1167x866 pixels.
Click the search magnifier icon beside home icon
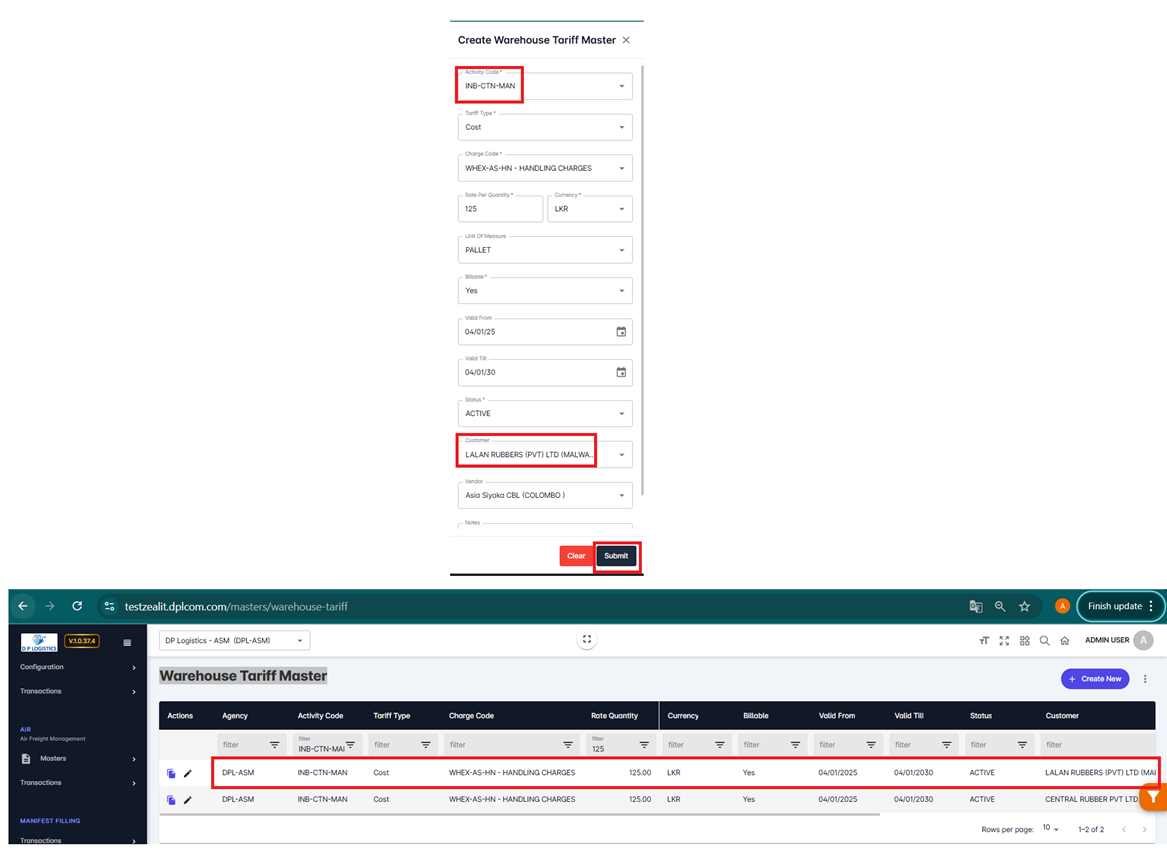pyautogui.click(x=1044, y=641)
